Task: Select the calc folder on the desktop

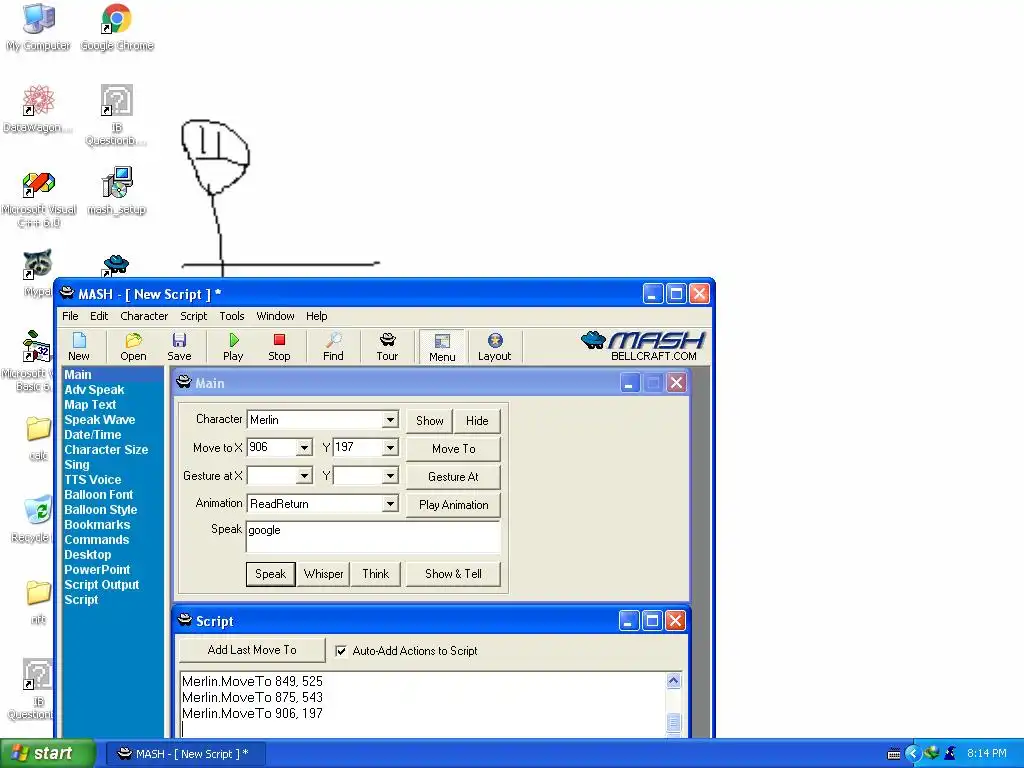Action: click(x=39, y=438)
